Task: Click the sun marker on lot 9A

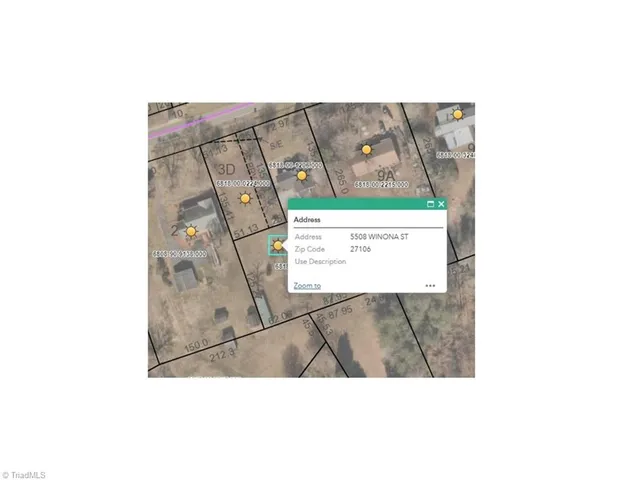Action: click(x=366, y=149)
